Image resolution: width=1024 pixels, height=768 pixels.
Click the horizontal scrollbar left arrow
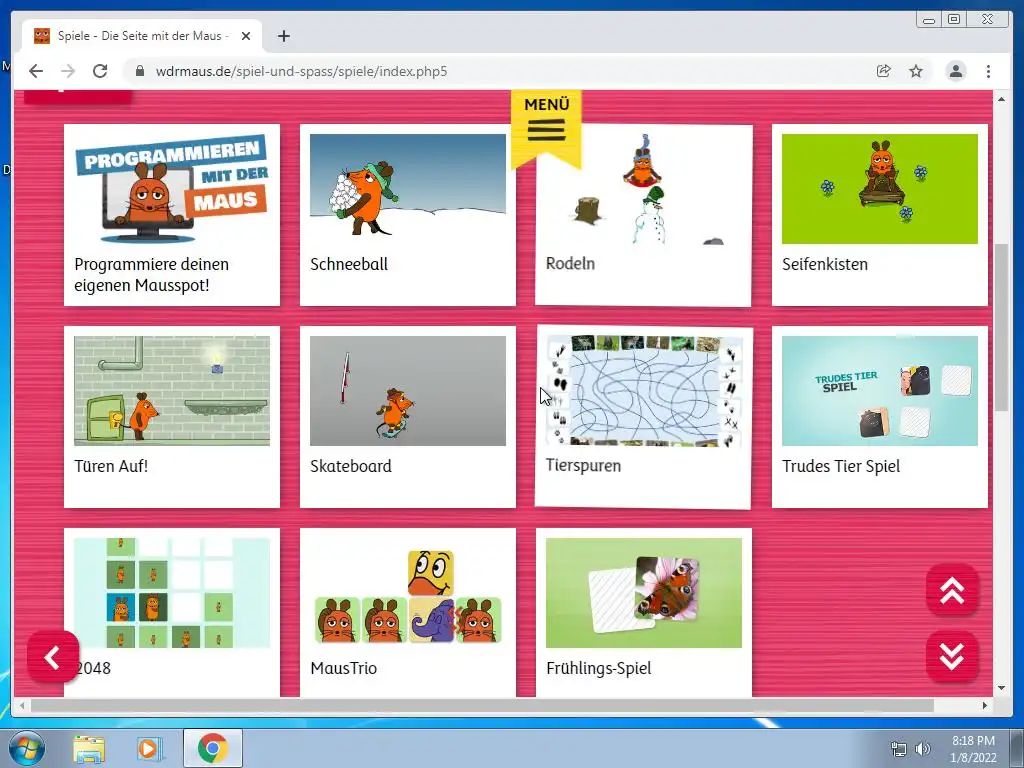pos(22,705)
